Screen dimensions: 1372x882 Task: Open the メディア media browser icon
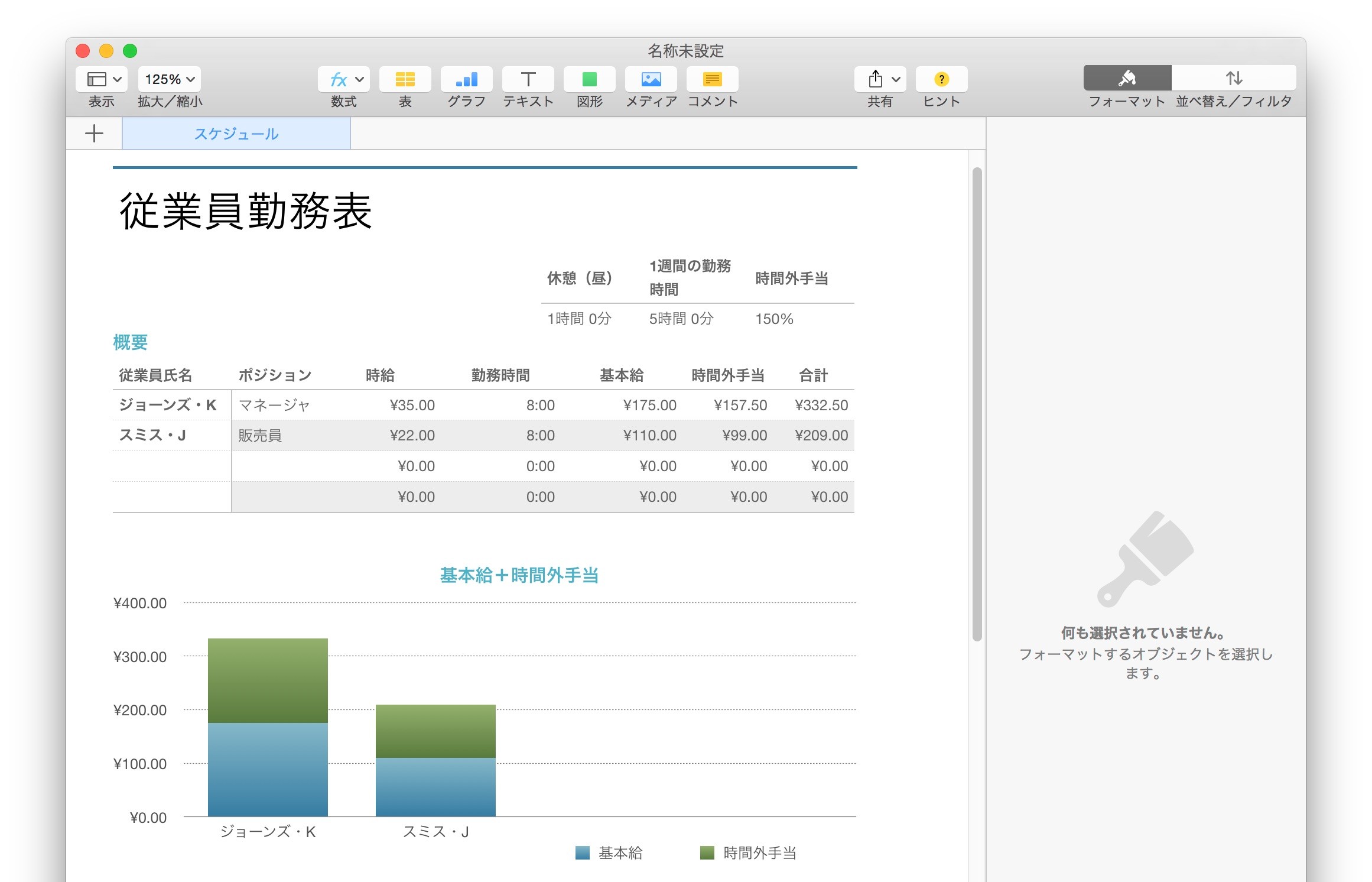click(651, 79)
